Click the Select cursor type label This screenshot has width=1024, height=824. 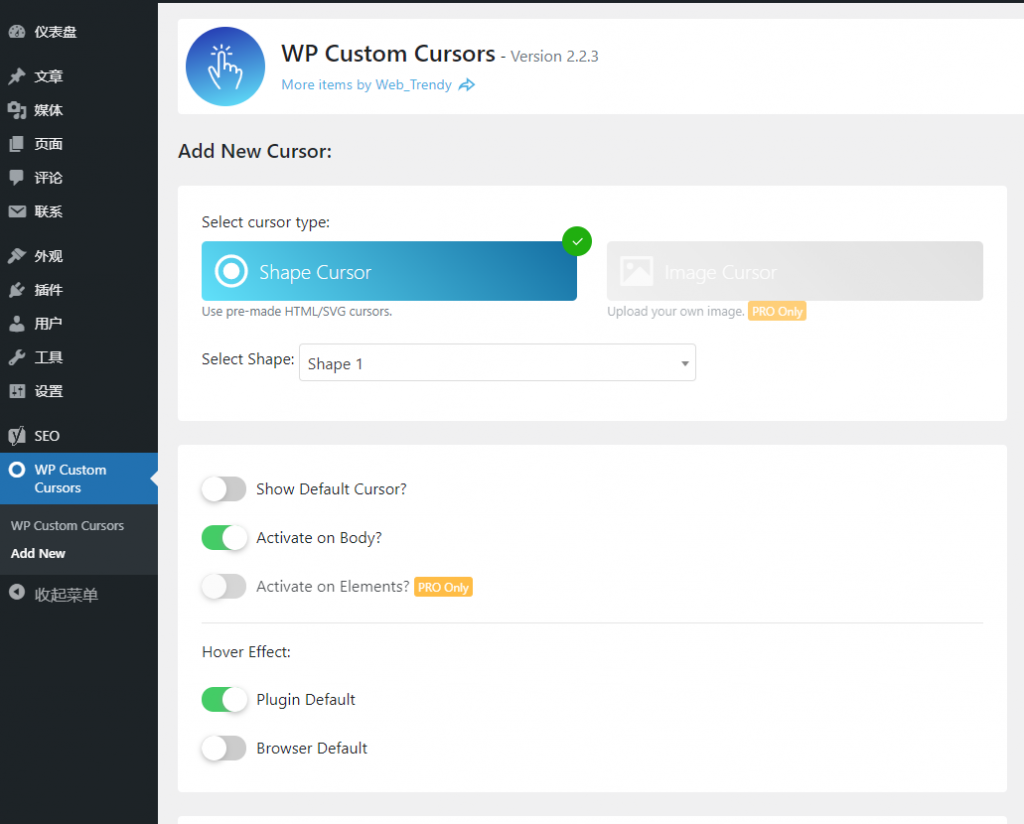coord(266,223)
